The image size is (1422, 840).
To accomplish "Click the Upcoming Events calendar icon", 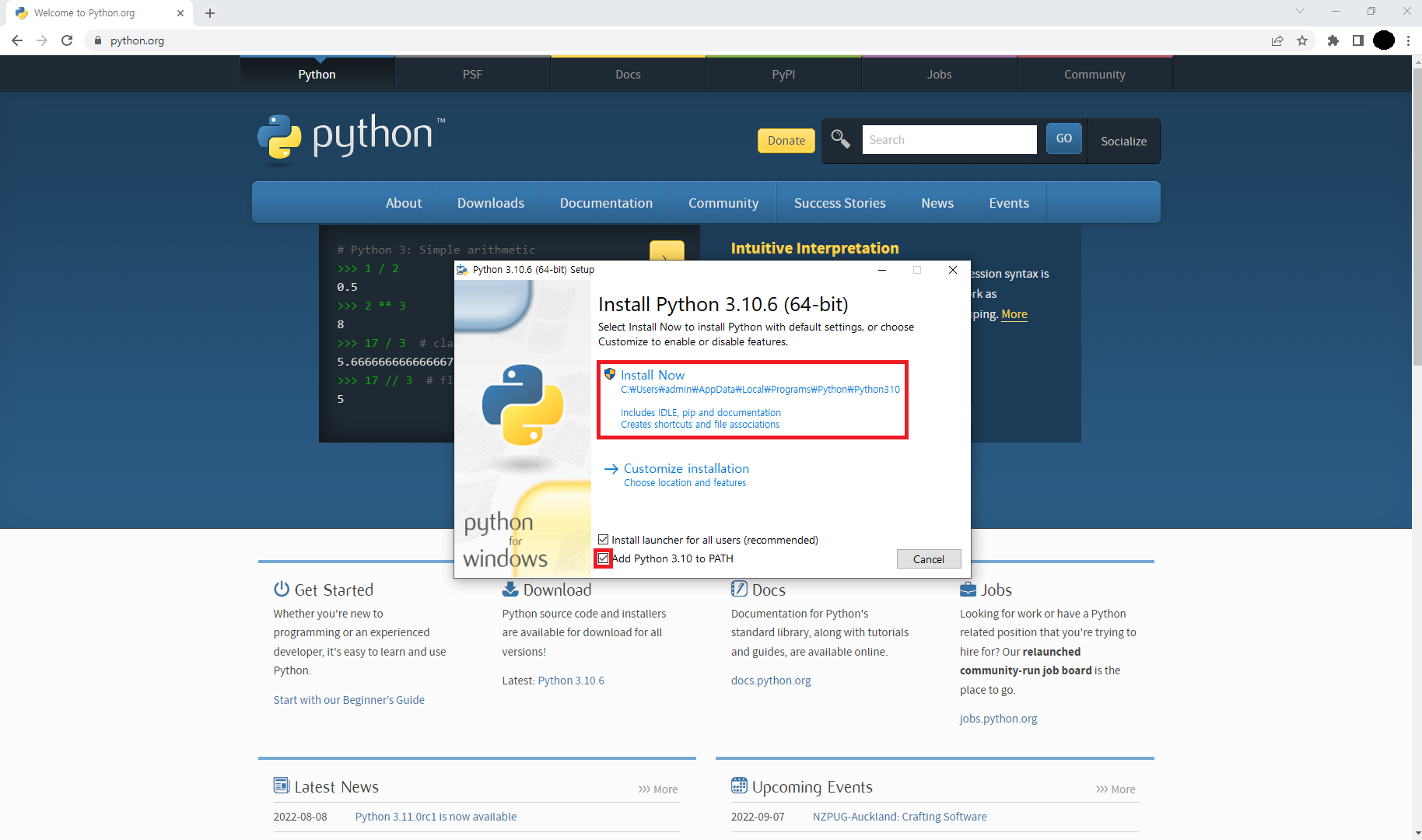I will (x=739, y=786).
